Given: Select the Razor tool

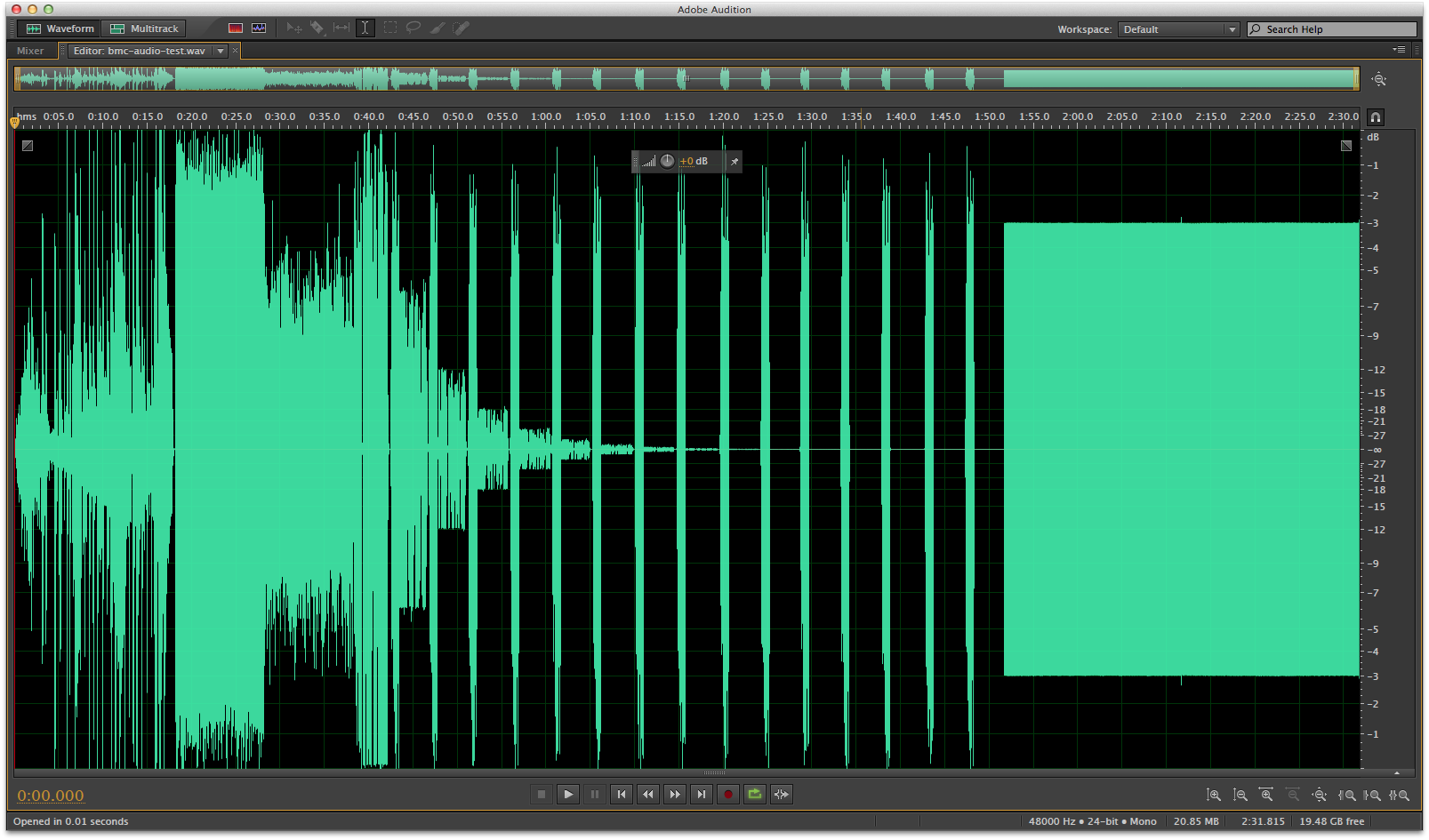Looking at the screenshot, I should click(317, 28).
